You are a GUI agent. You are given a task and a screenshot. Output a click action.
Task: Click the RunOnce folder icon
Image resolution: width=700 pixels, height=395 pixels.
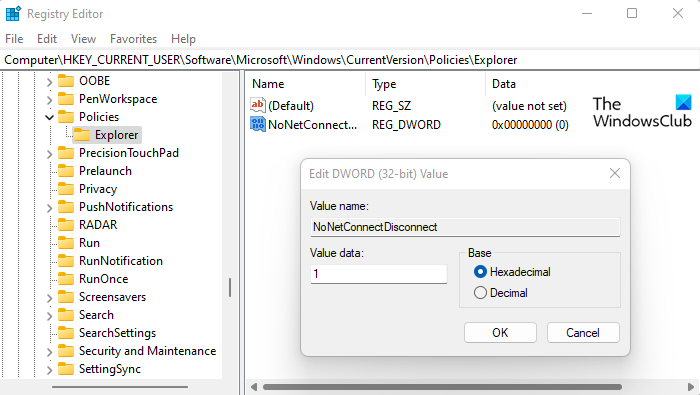(x=66, y=279)
